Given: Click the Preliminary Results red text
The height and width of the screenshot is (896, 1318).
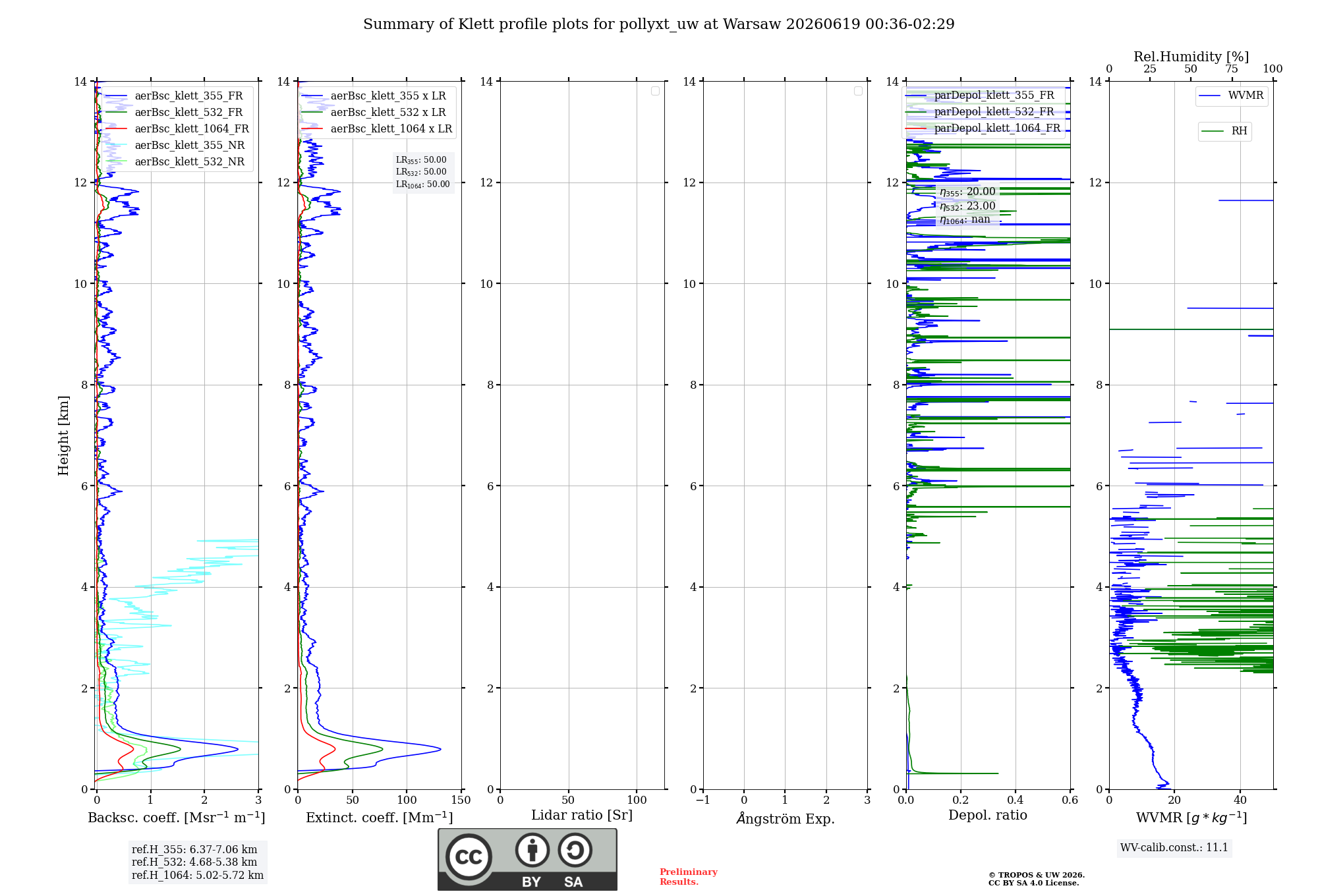Looking at the screenshot, I should point(688,877).
